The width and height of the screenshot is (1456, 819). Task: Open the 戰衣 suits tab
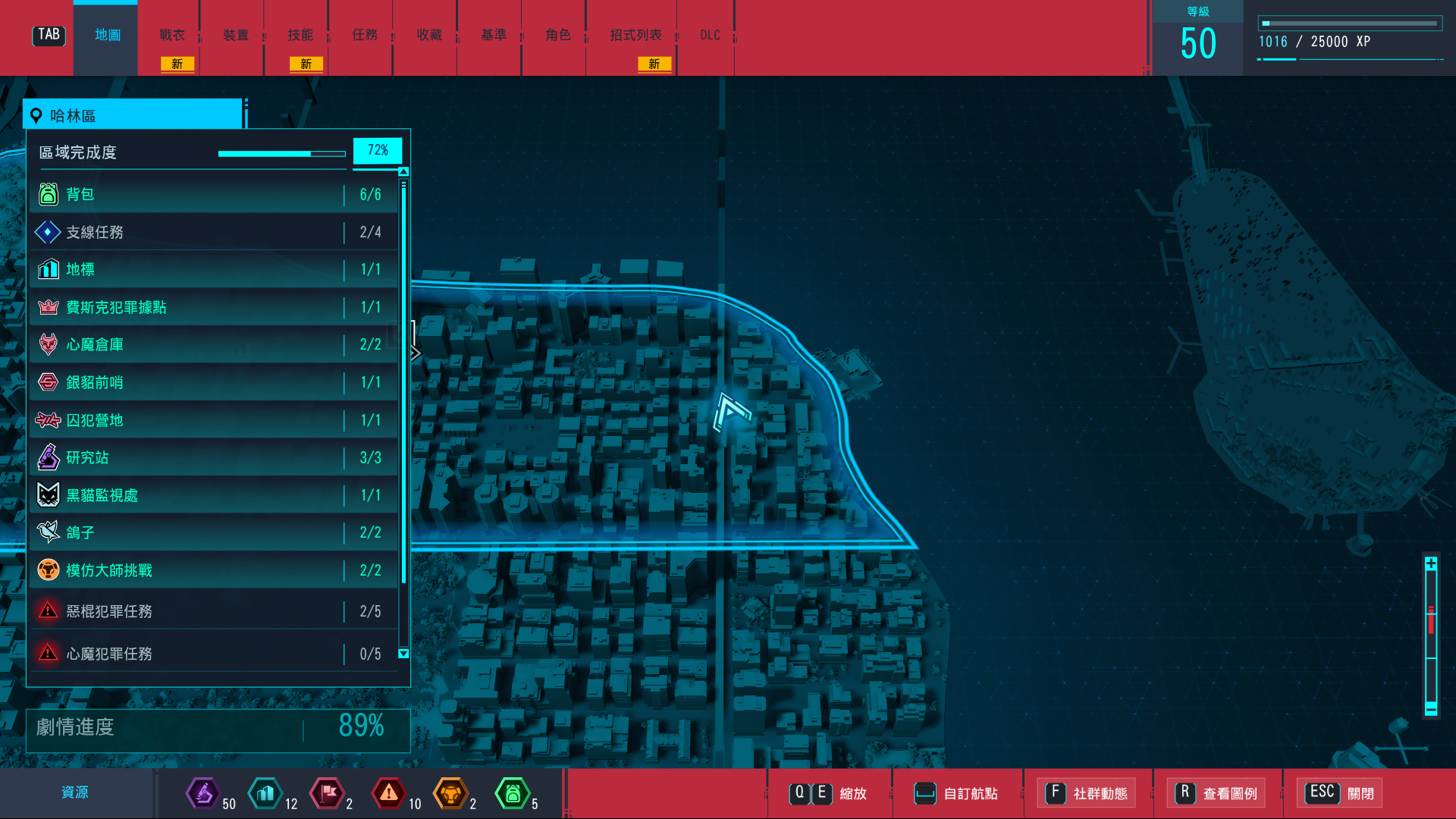click(x=172, y=36)
